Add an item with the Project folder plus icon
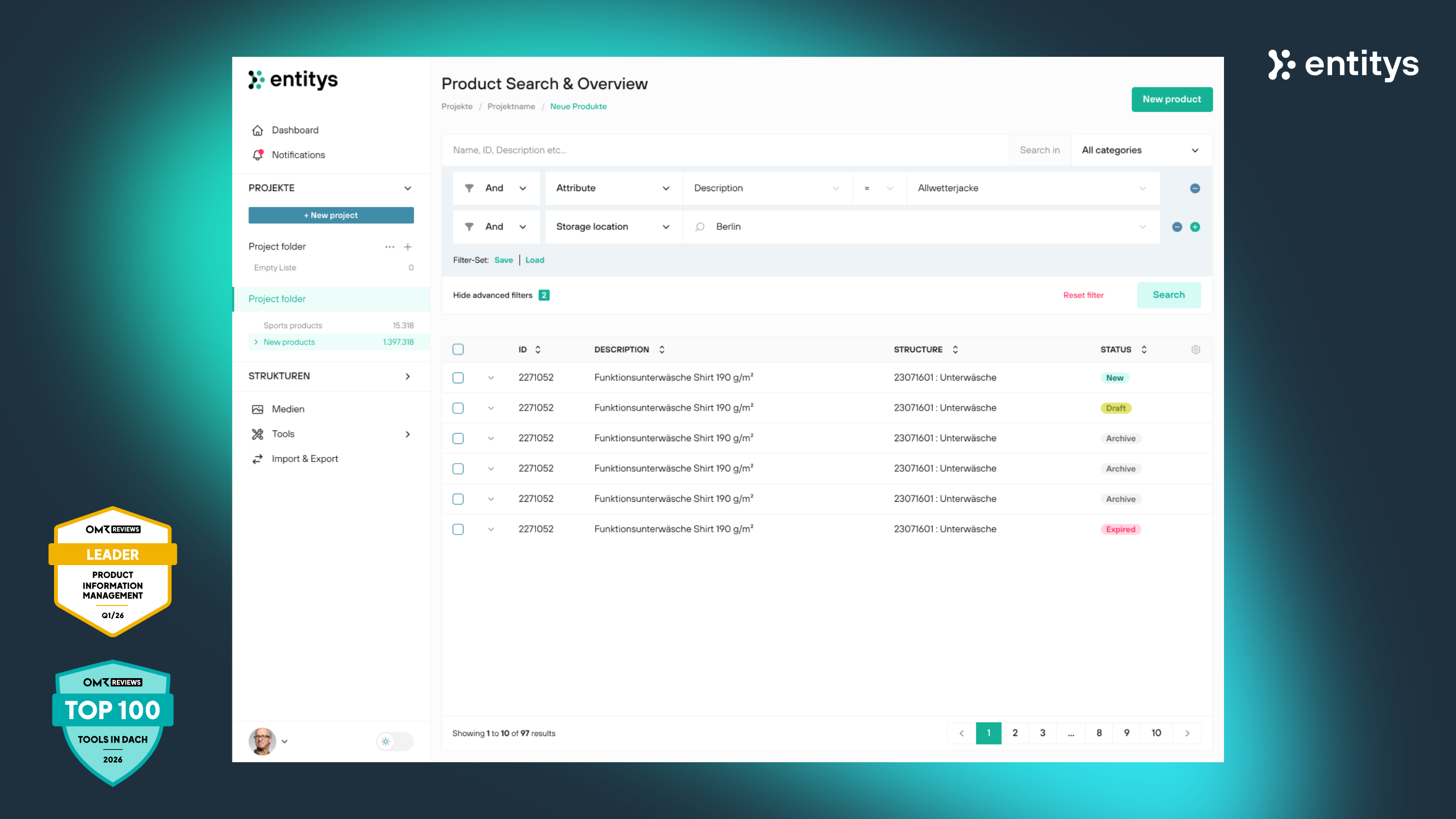The image size is (1456, 819). pos(407,247)
